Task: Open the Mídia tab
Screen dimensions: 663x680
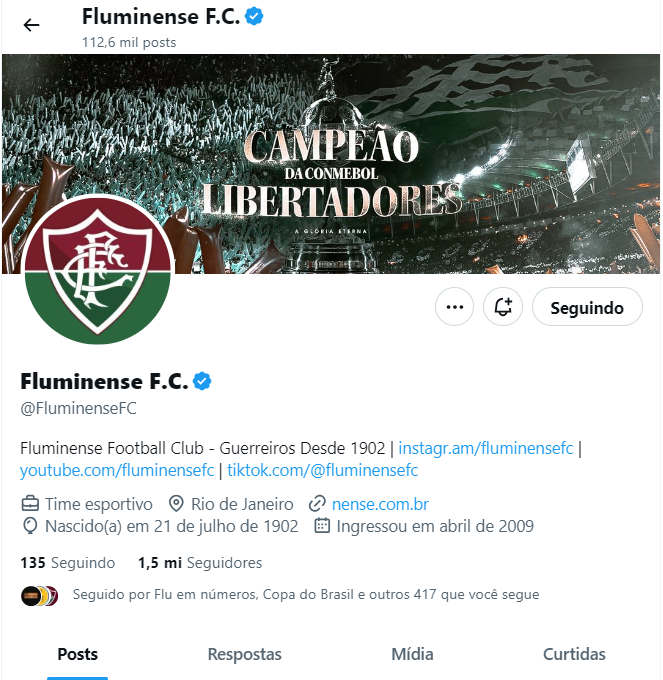Action: pos(412,654)
